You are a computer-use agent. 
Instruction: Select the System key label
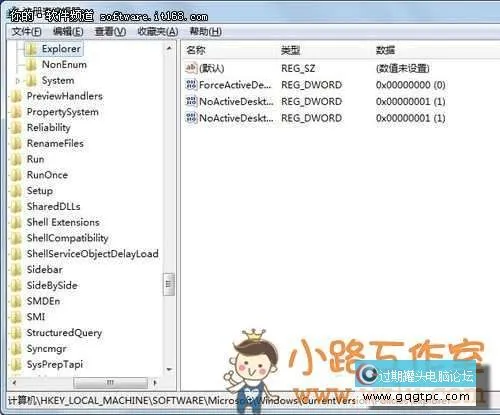[58, 80]
